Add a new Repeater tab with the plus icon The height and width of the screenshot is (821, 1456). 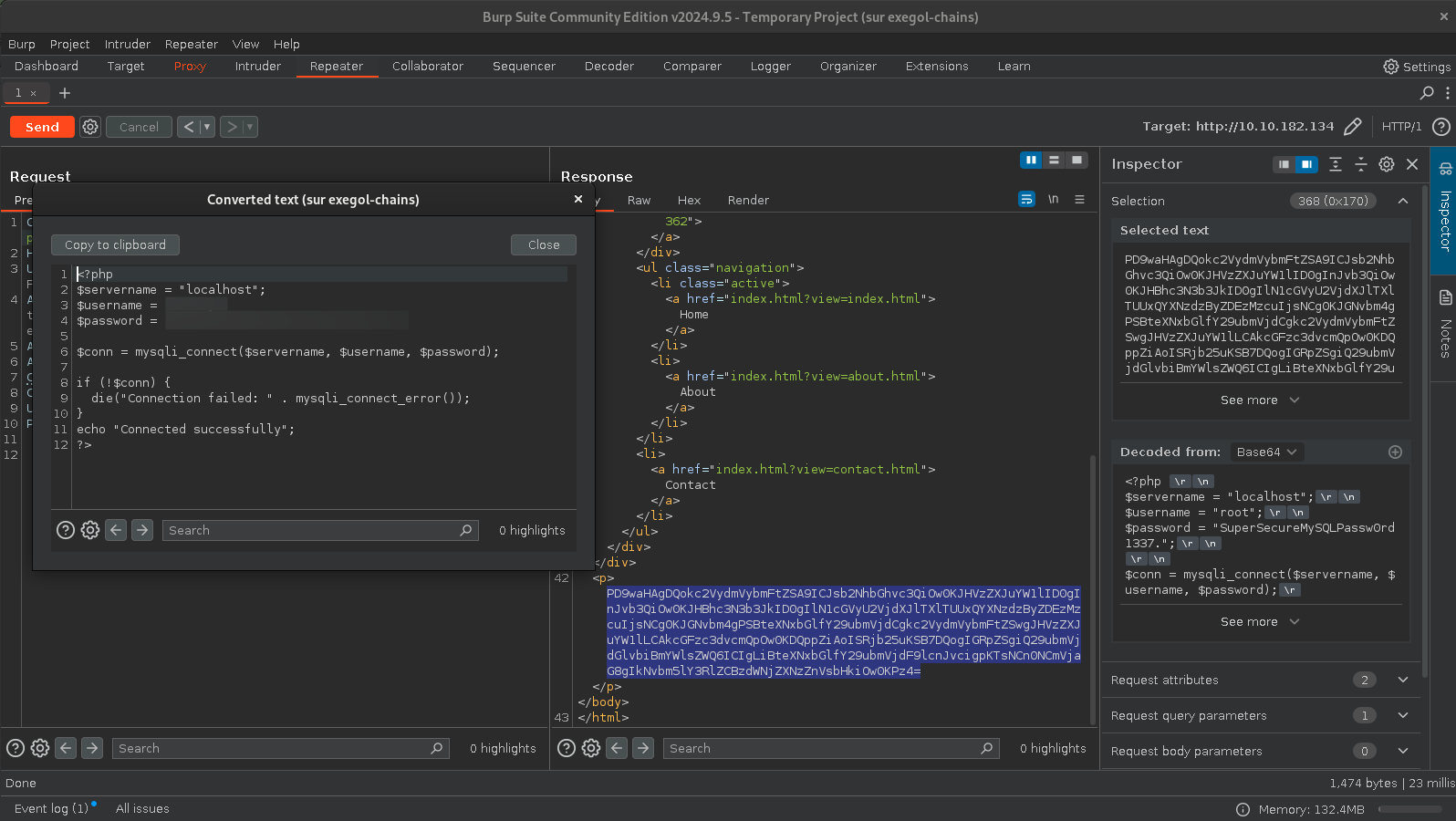click(x=65, y=93)
